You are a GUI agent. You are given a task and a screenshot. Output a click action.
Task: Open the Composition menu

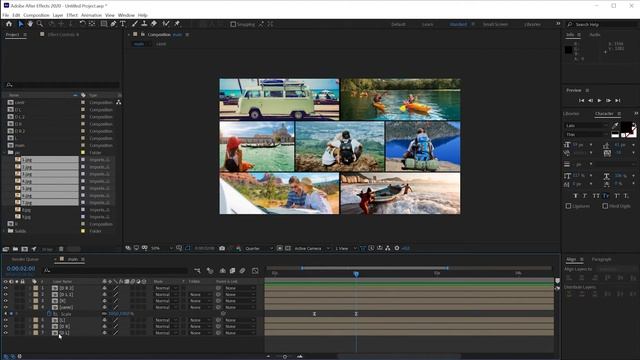pyautogui.click(x=36, y=15)
